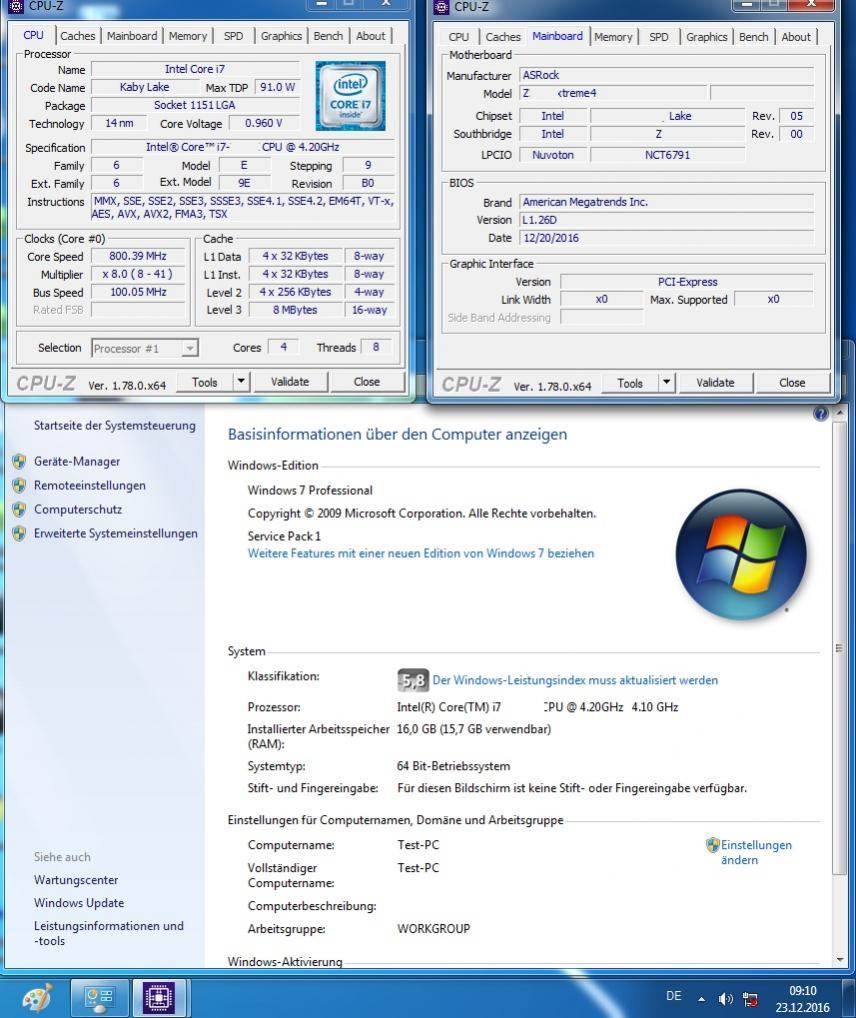Click the BIOS version 'L1.26D'
The height and width of the screenshot is (1018, 856).
point(666,220)
